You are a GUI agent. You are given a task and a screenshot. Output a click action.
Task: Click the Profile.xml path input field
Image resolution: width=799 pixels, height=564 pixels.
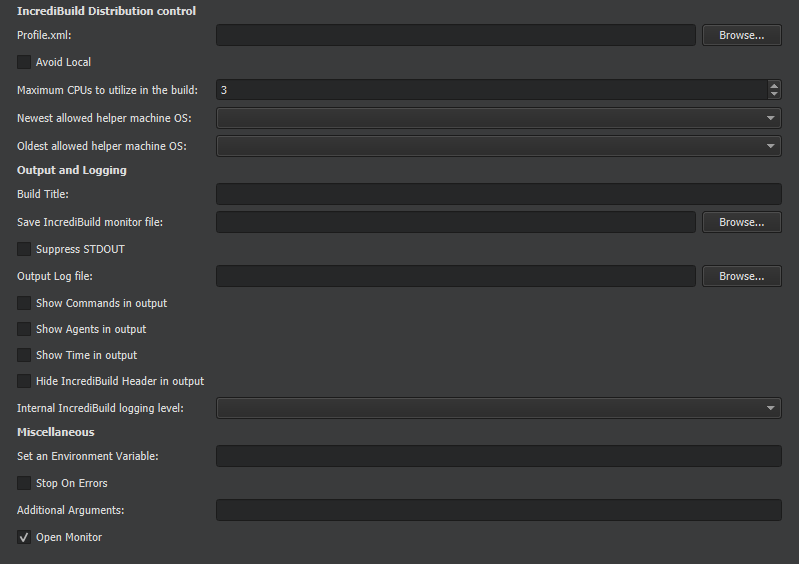pyautogui.click(x=455, y=35)
